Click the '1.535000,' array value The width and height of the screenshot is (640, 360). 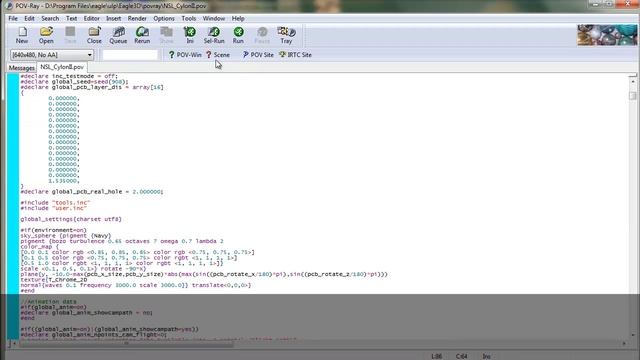pyautogui.click(x=64, y=180)
